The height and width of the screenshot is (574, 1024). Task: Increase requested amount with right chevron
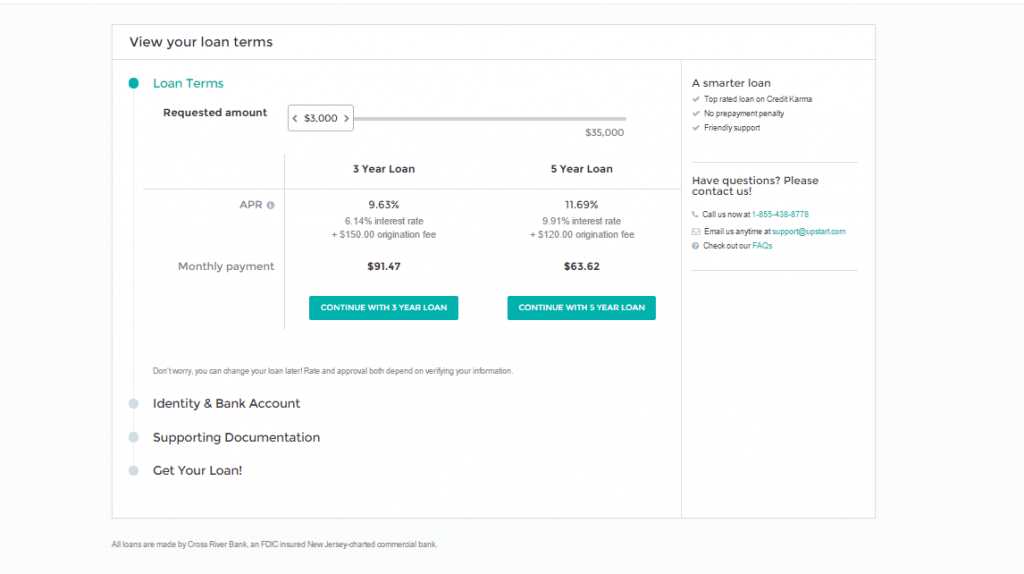(347, 118)
